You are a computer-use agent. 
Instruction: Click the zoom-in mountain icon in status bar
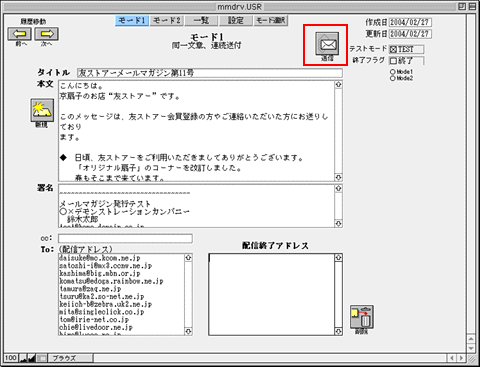pyautogui.click(x=32, y=358)
